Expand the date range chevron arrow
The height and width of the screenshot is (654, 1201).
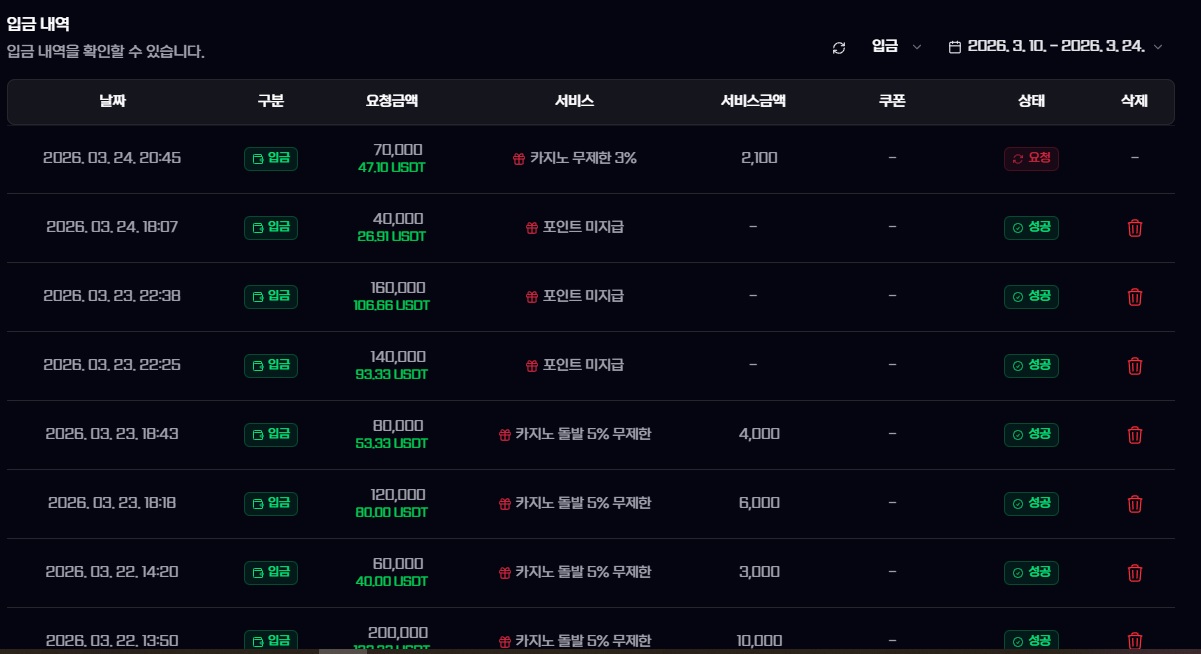click(x=1158, y=47)
